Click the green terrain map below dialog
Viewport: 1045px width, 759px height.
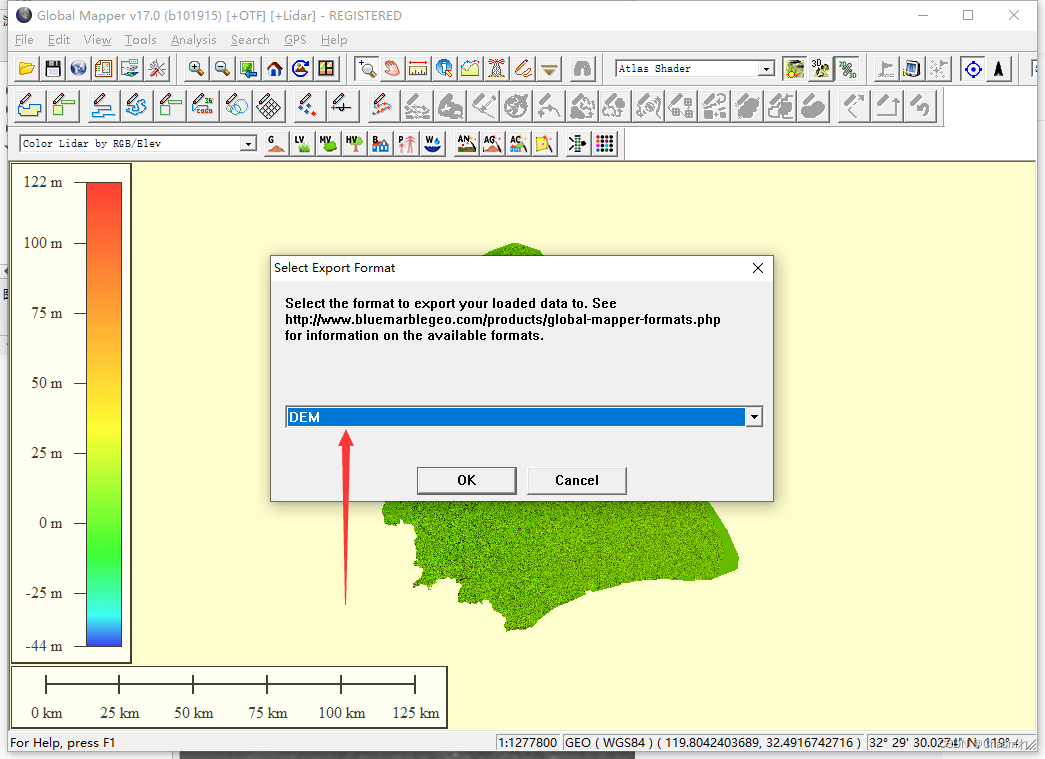(x=560, y=560)
